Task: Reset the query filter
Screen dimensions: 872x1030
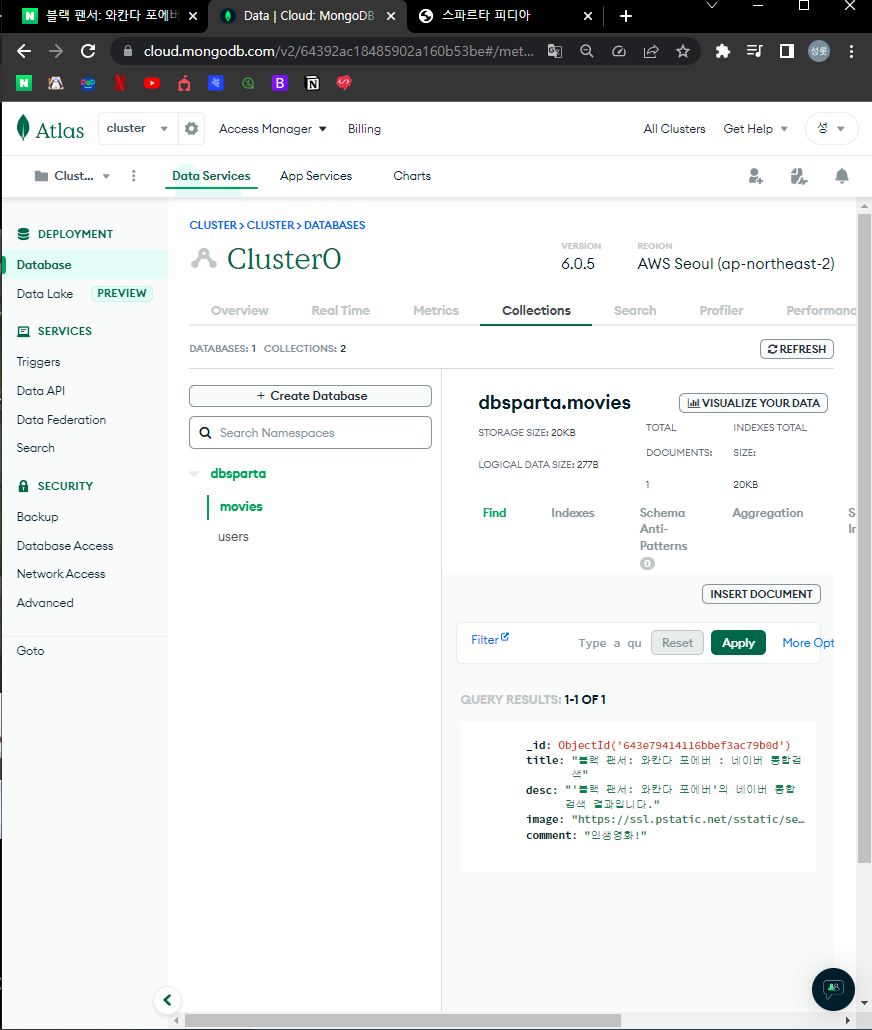Action: pyautogui.click(x=677, y=642)
